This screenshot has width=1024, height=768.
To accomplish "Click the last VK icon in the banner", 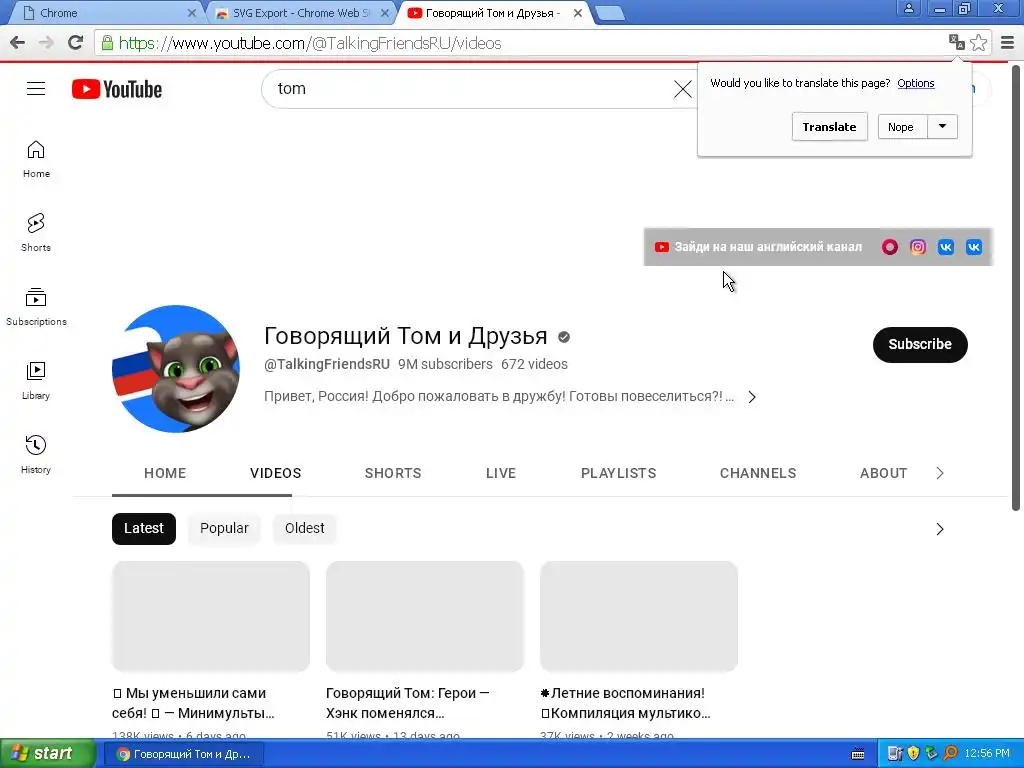I will click(x=974, y=247).
